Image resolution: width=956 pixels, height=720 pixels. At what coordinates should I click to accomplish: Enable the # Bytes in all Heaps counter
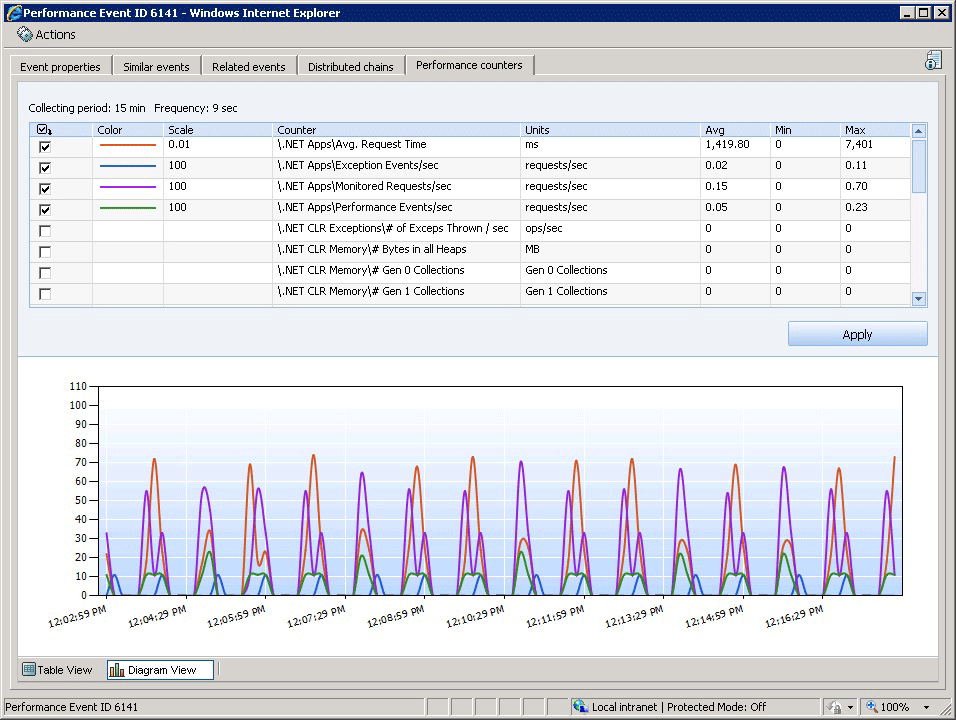pyautogui.click(x=44, y=251)
